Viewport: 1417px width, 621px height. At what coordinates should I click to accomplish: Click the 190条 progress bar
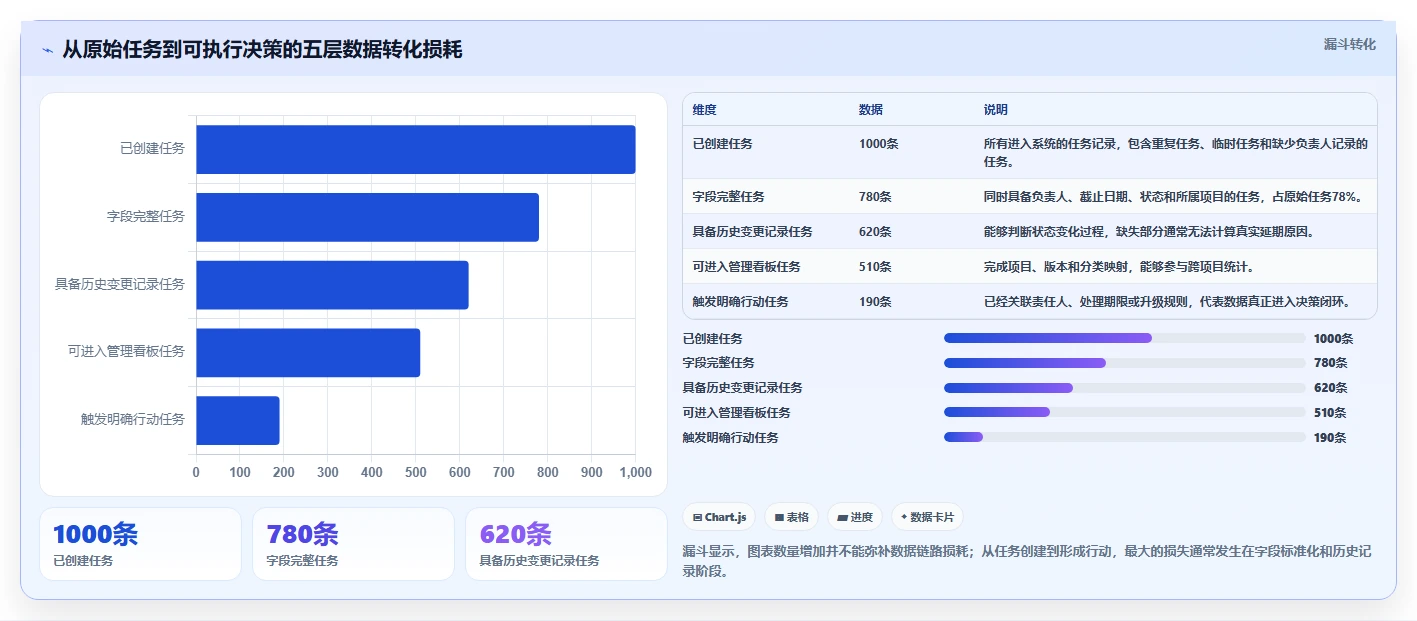pos(1125,437)
